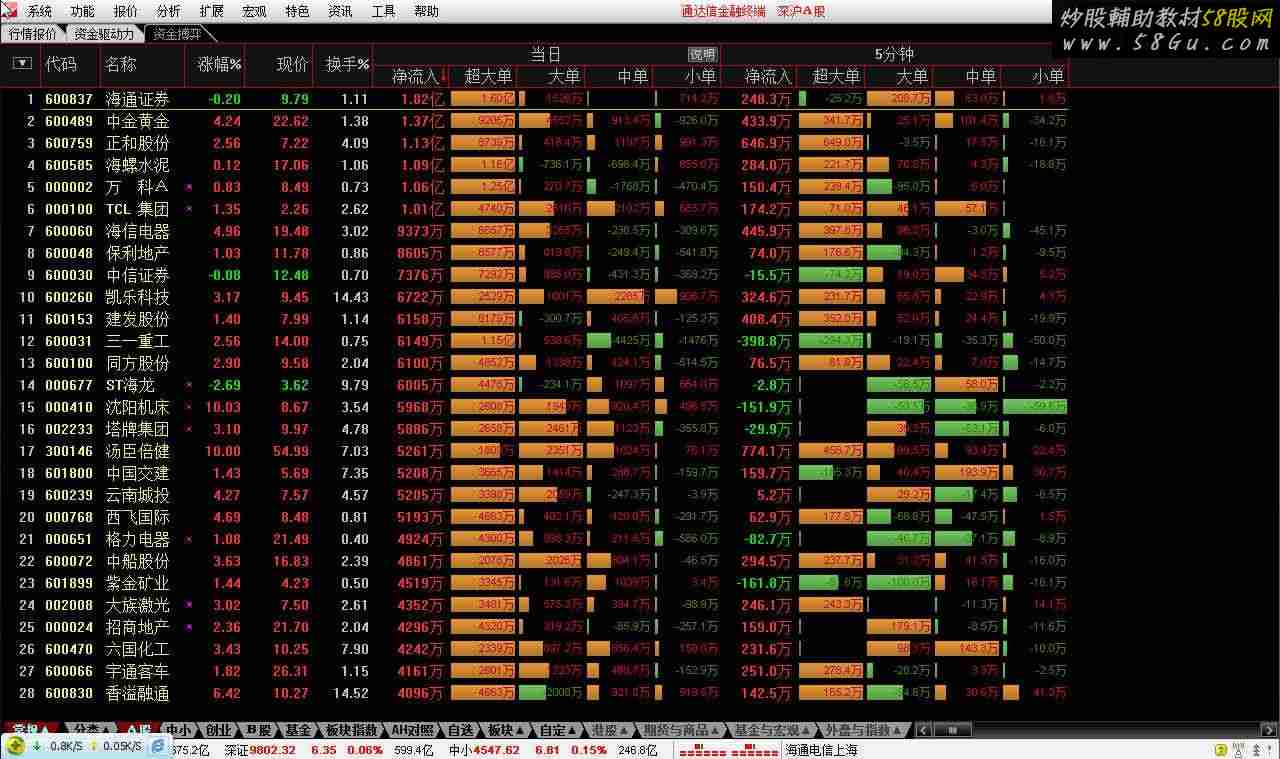Switch to the 中小 bottom tab

(x=179, y=730)
